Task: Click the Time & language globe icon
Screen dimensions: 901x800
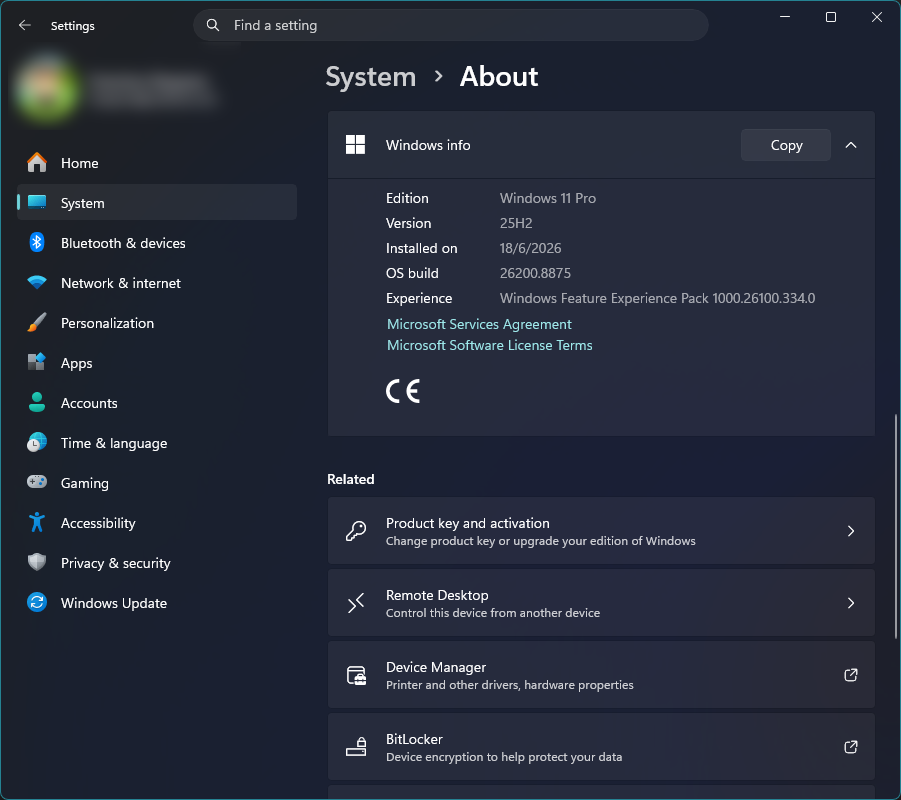Action: 37,443
